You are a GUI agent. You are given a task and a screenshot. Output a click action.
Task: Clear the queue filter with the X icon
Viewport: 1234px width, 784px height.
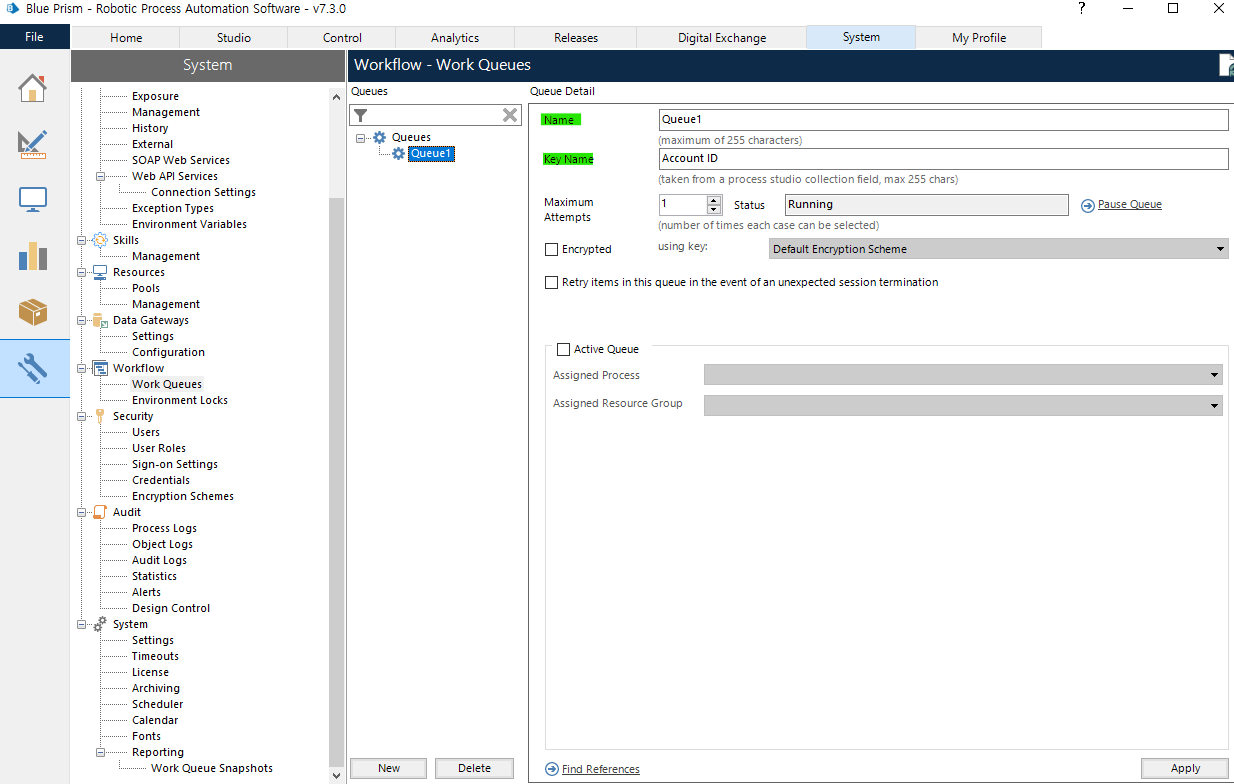pos(510,115)
